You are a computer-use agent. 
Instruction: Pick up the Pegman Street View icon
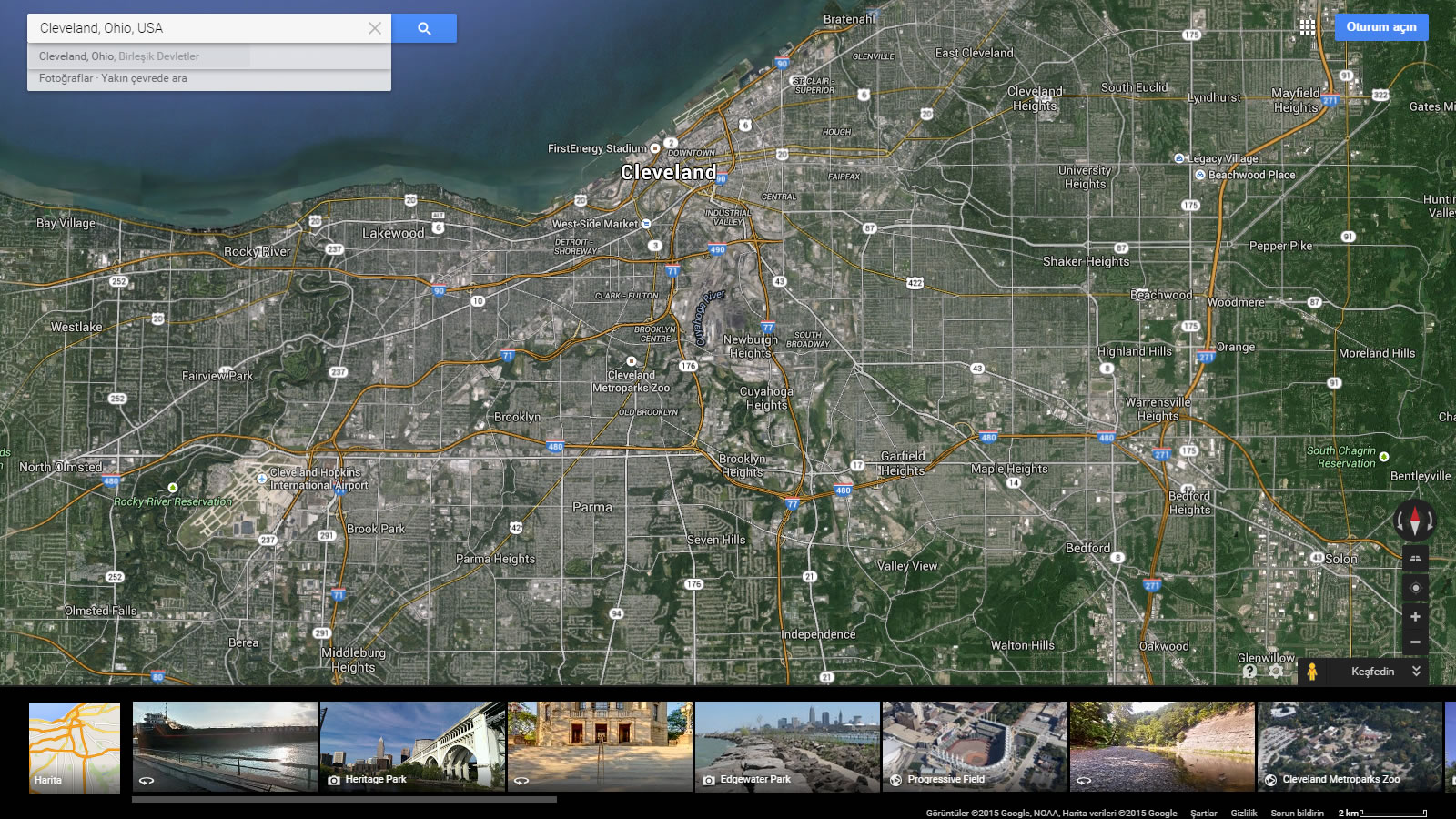(1311, 672)
